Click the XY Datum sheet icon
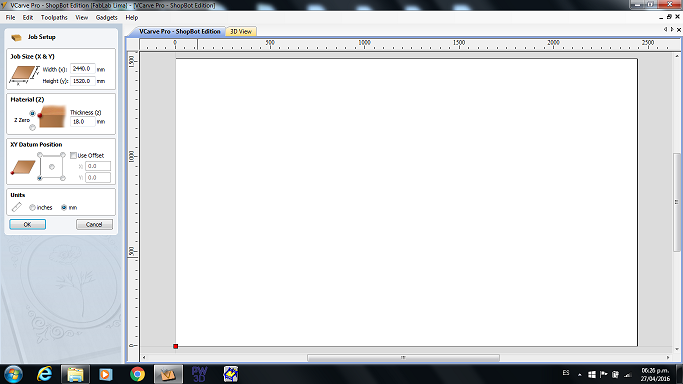Screen dimensions: 683x384 tap(23, 167)
